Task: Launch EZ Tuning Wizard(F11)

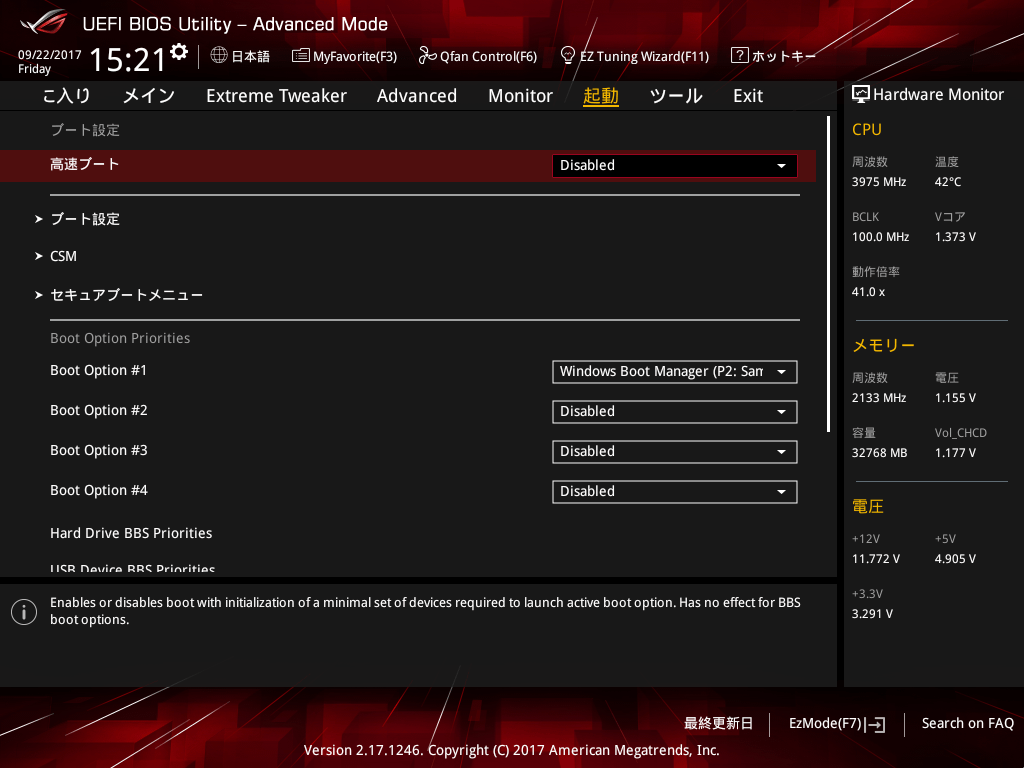Action: (645, 56)
